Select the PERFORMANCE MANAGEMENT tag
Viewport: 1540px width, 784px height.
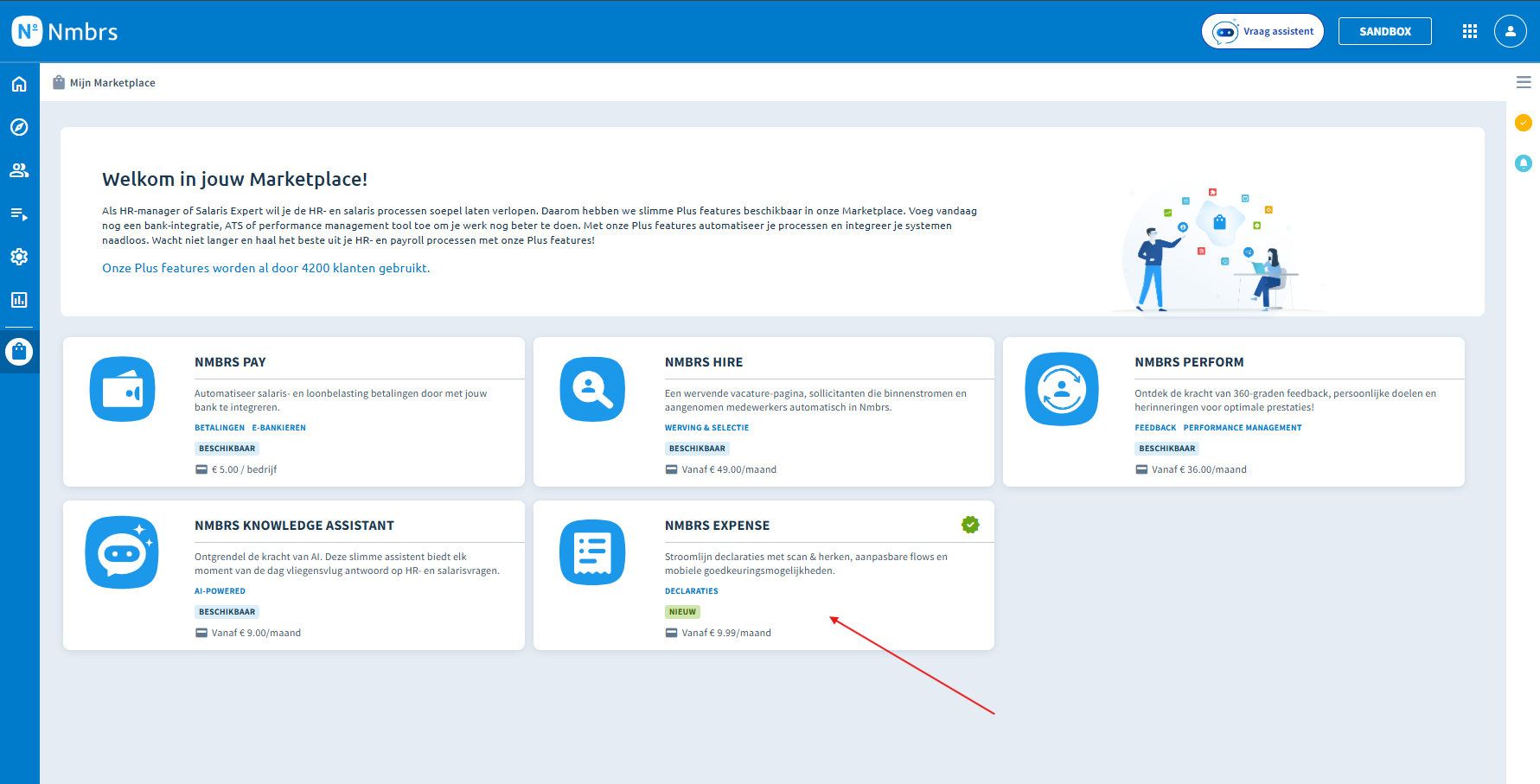tap(1243, 428)
